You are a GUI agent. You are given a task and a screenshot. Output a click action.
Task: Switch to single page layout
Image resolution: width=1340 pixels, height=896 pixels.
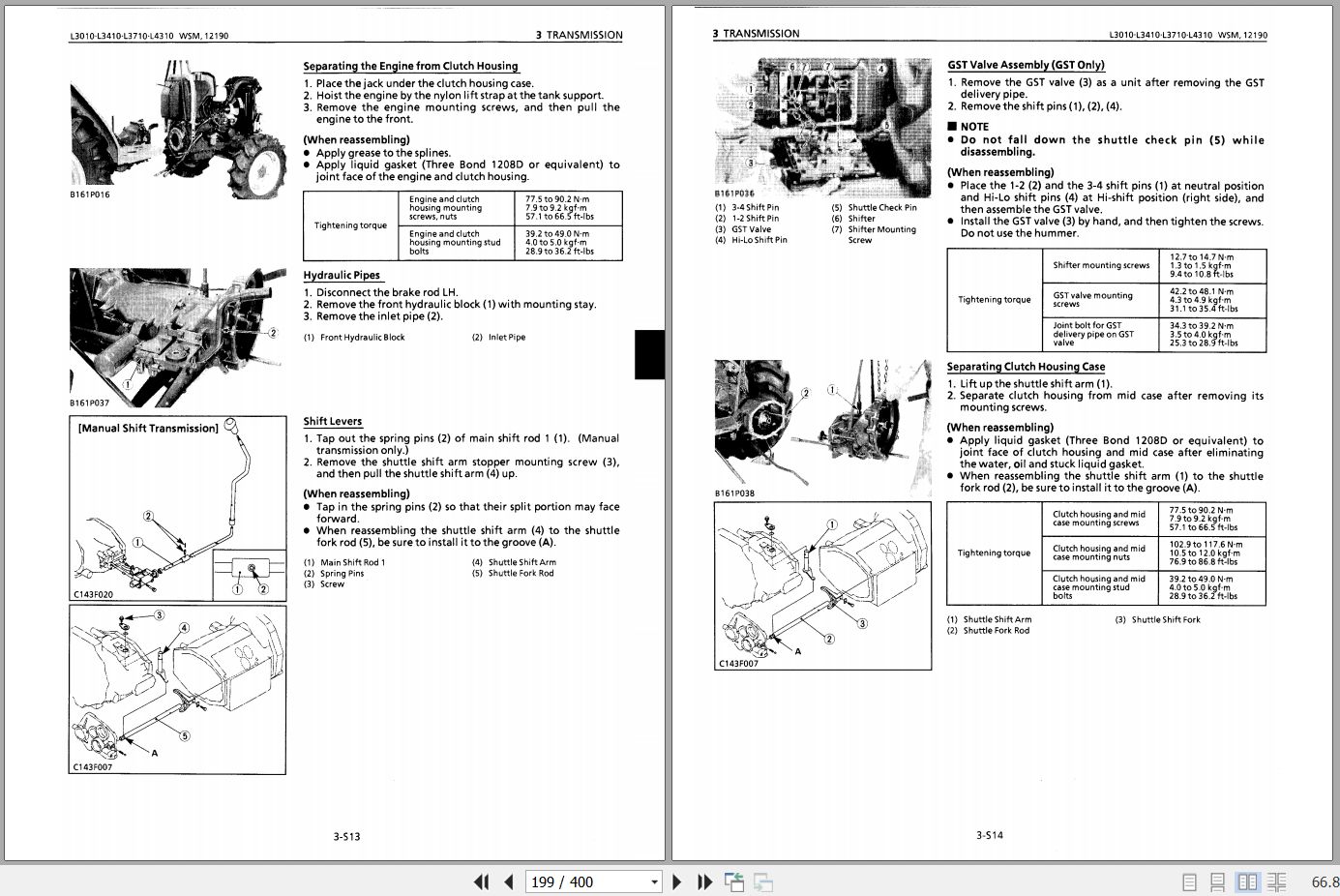1190,881
